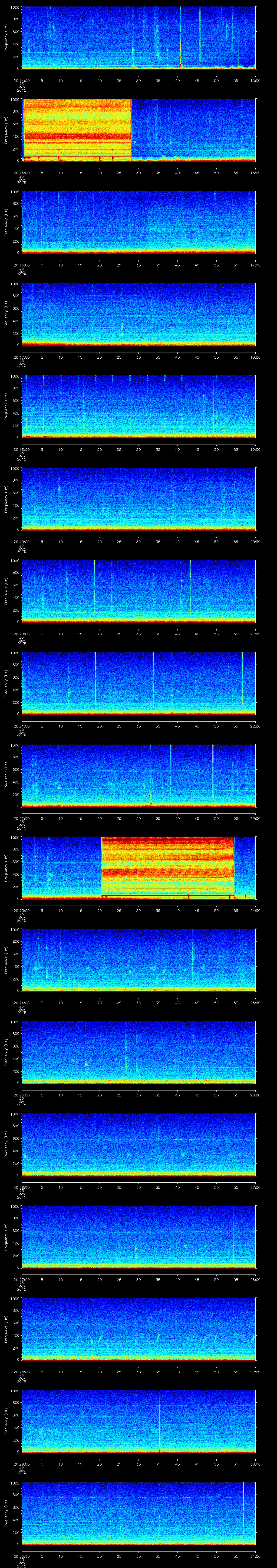Click the spectrogram panel starting at 20:22:00
This screenshot has height=1568, width=277.
(x=139, y=775)
